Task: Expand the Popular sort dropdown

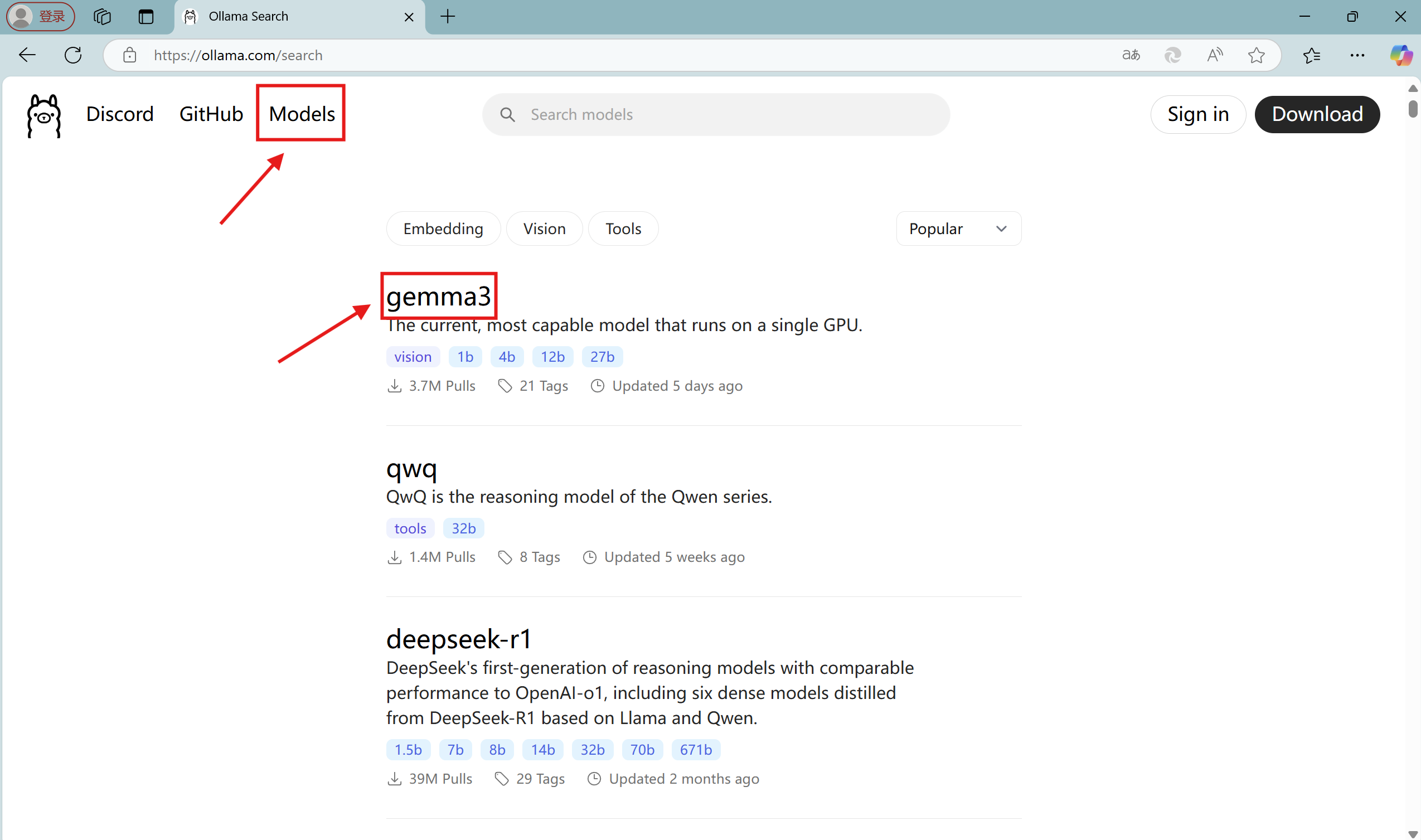Action: pos(958,229)
